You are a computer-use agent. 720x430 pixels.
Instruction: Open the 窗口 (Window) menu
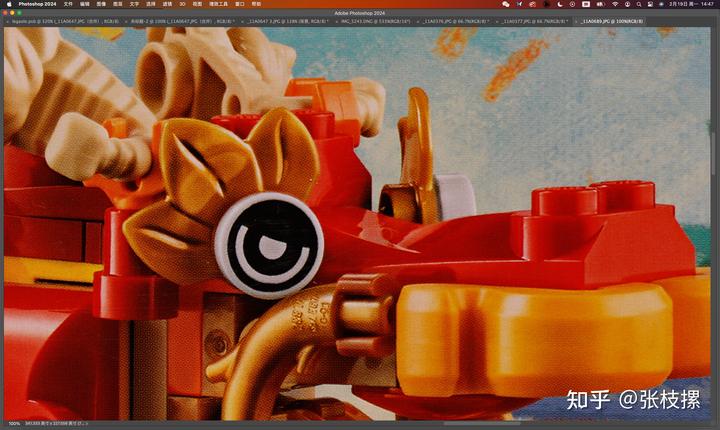[240, 4]
